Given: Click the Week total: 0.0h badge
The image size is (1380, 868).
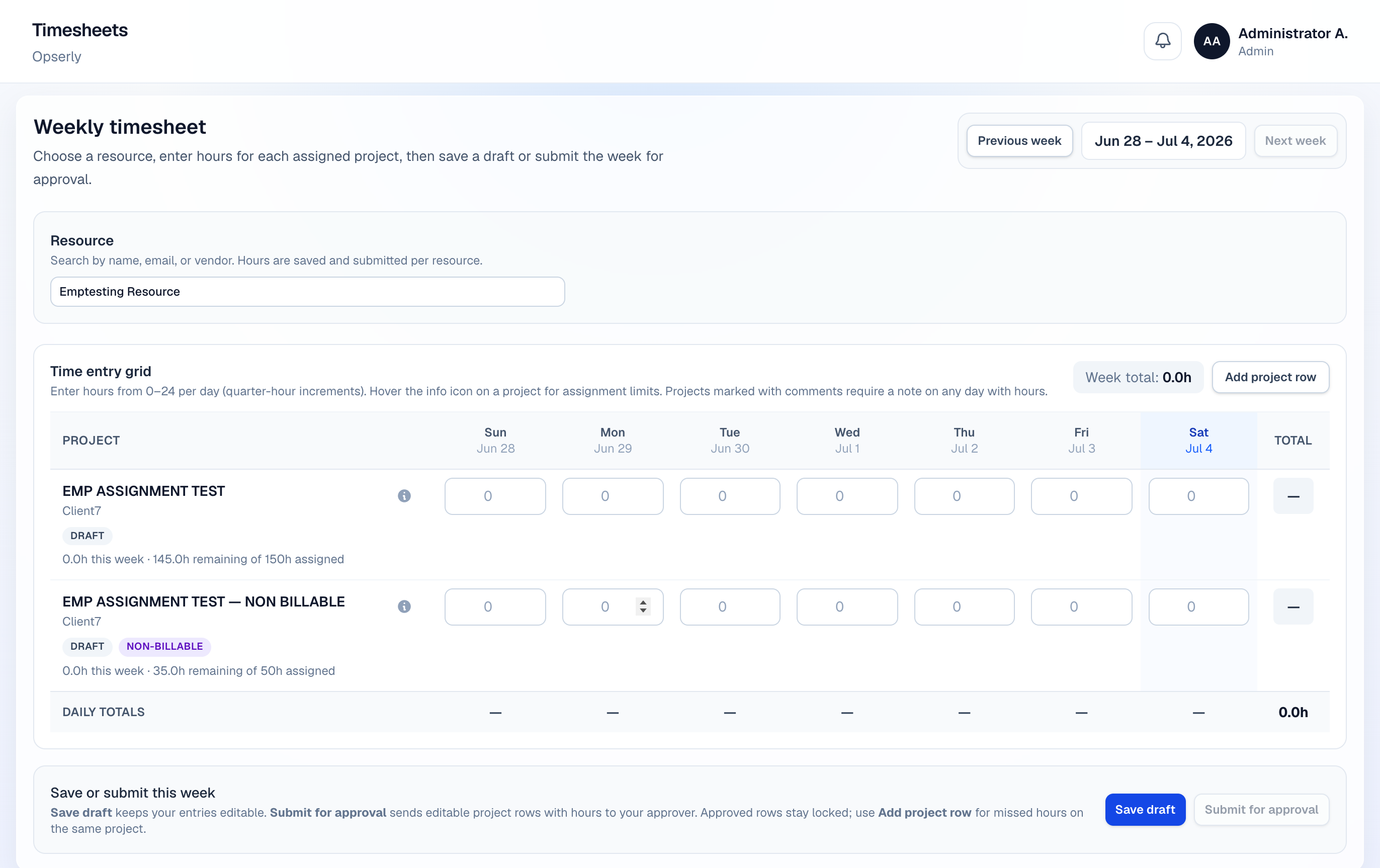Looking at the screenshot, I should click(1138, 377).
